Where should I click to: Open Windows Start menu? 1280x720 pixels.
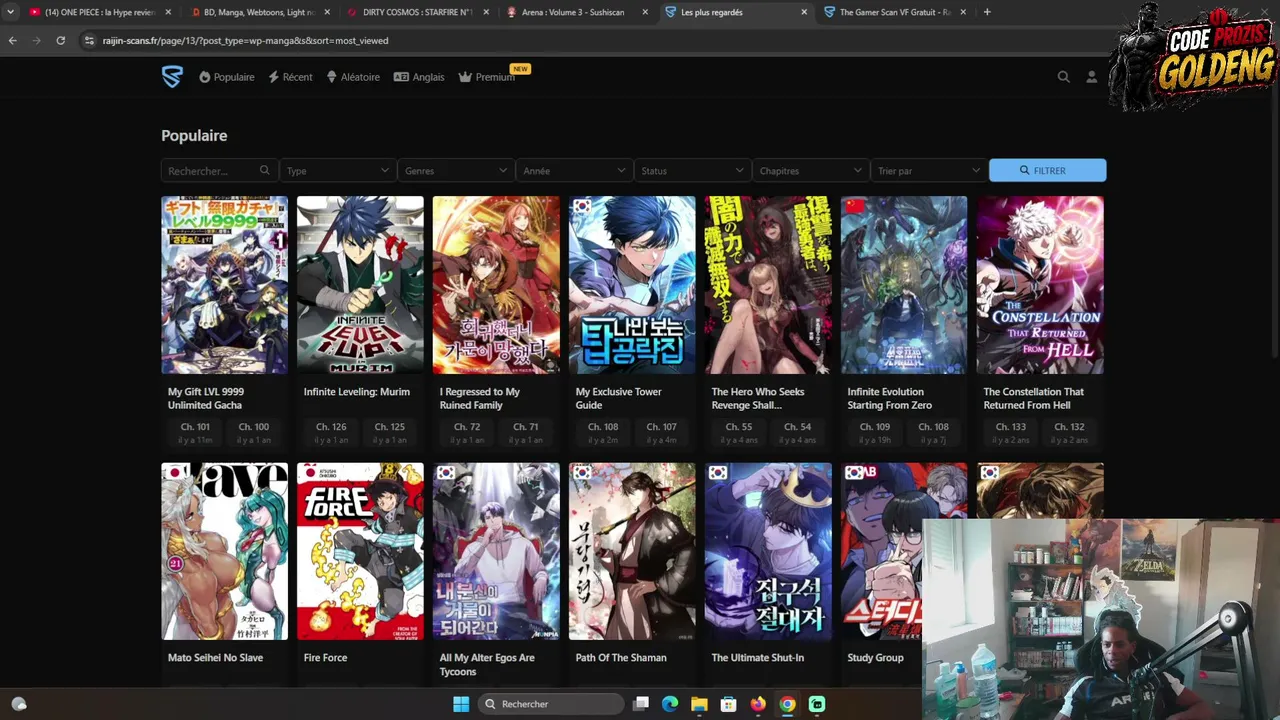pos(461,704)
